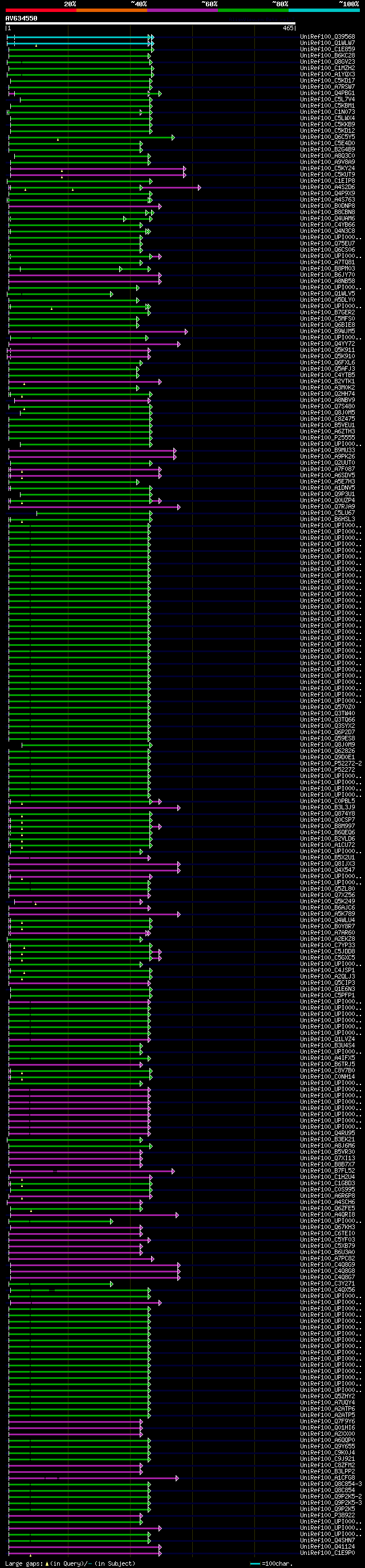This screenshot has height=1568, width=365.
Task: Select the UniRef100_Q4YY72 hit
Action: tap(327, 344)
